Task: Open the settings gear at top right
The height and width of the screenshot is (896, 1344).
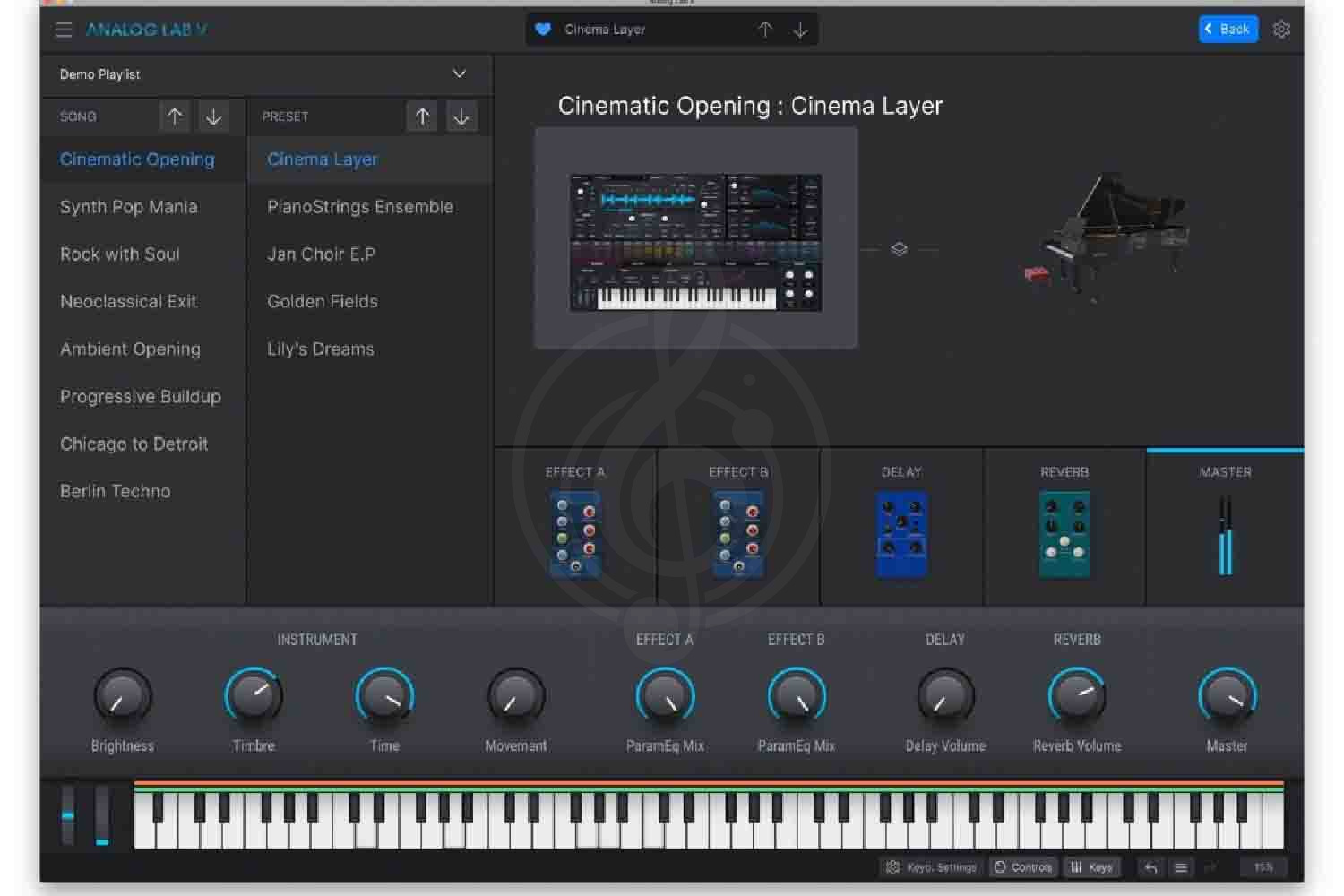Action: [x=1282, y=29]
